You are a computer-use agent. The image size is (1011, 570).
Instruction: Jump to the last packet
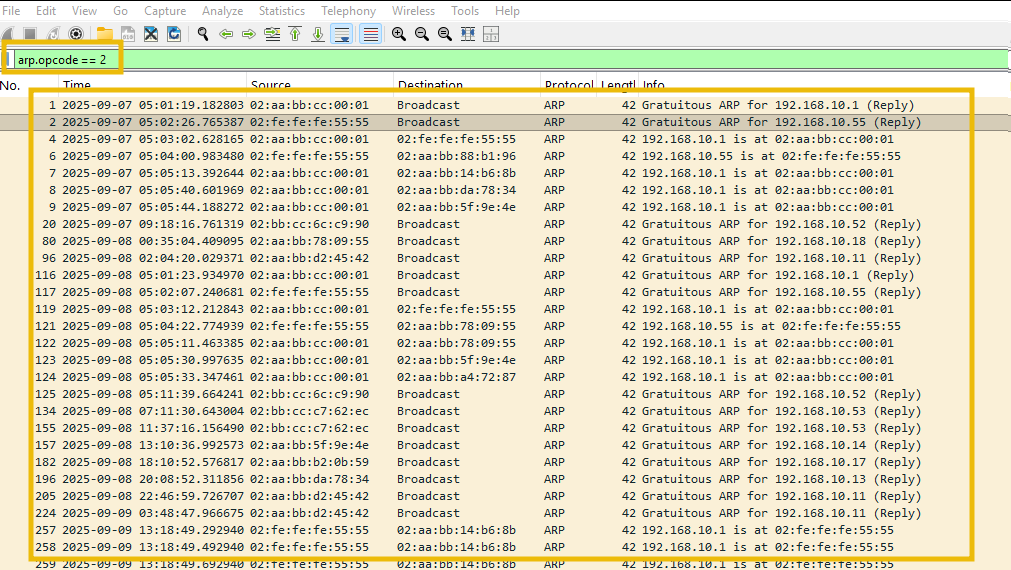(x=318, y=34)
